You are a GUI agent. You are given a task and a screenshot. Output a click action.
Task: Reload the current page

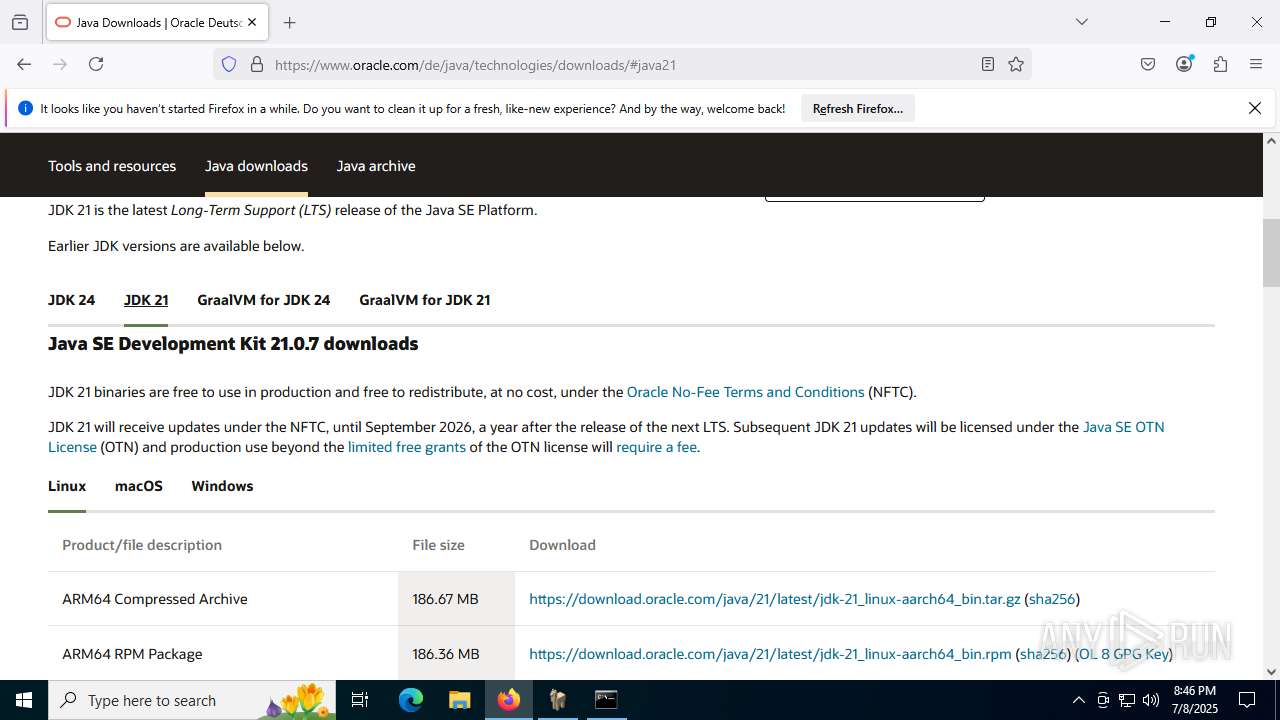(x=96, y=64)
